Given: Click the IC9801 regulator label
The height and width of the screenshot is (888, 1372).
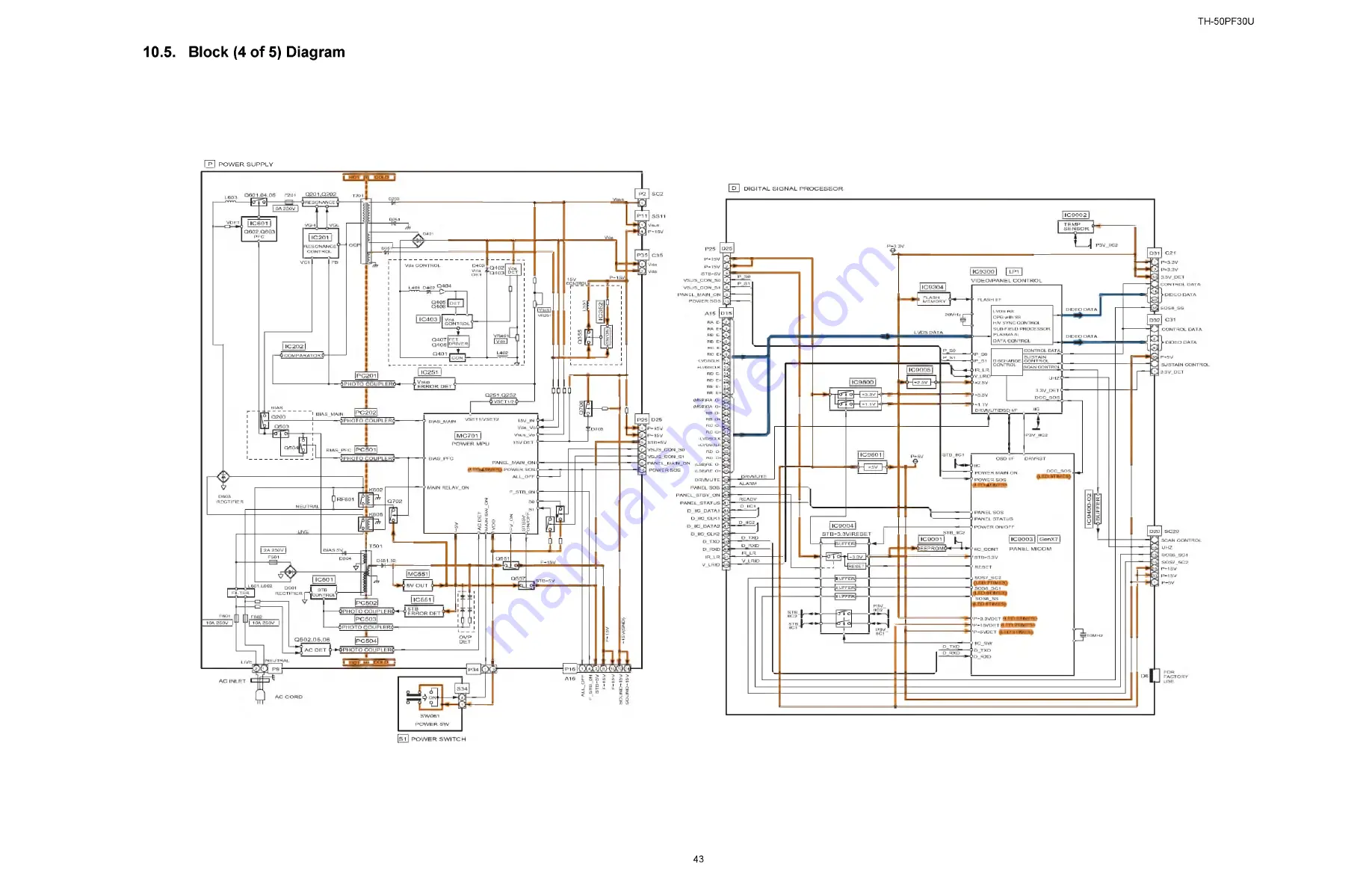Looking at the screenshot, I should (x=871, y=454).
